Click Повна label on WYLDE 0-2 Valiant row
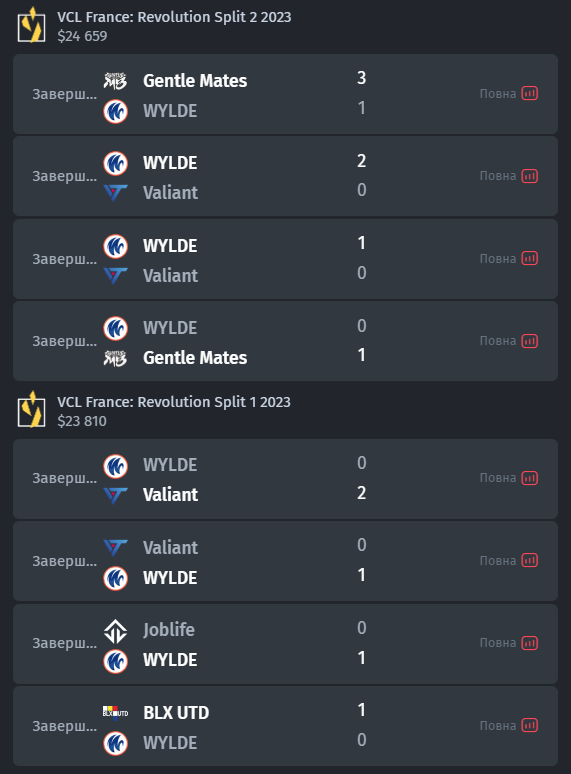Screen dimensions: 571x774 pos(497,478)
